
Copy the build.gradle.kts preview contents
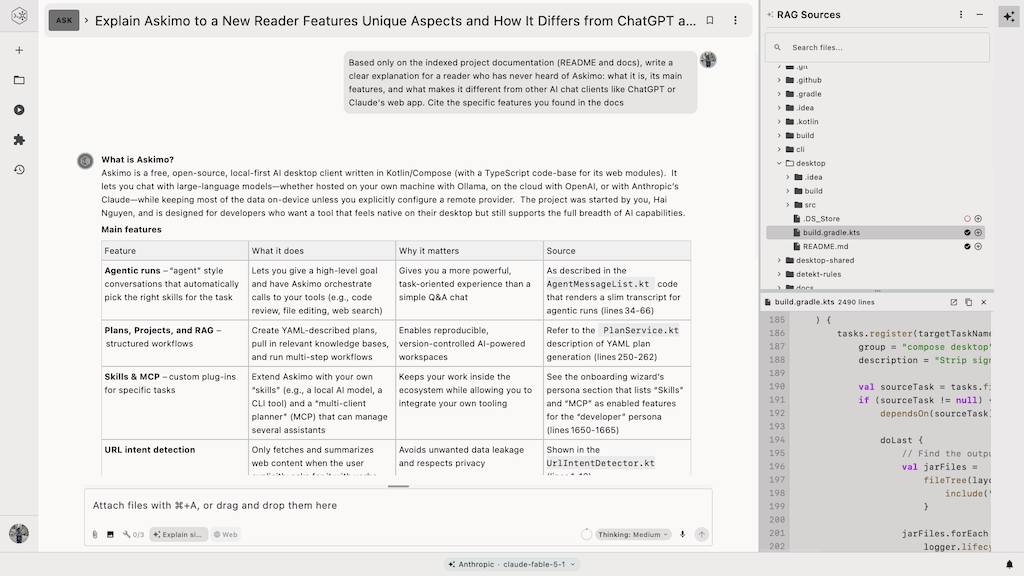point(968,302)
